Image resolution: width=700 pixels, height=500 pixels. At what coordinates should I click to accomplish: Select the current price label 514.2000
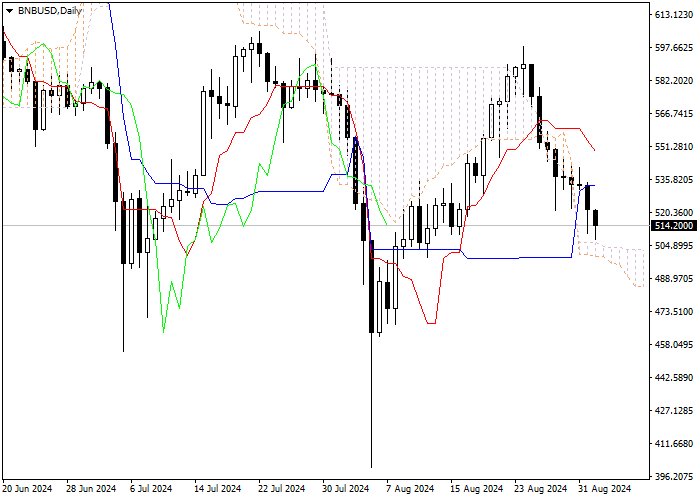(x=674, y=226)
